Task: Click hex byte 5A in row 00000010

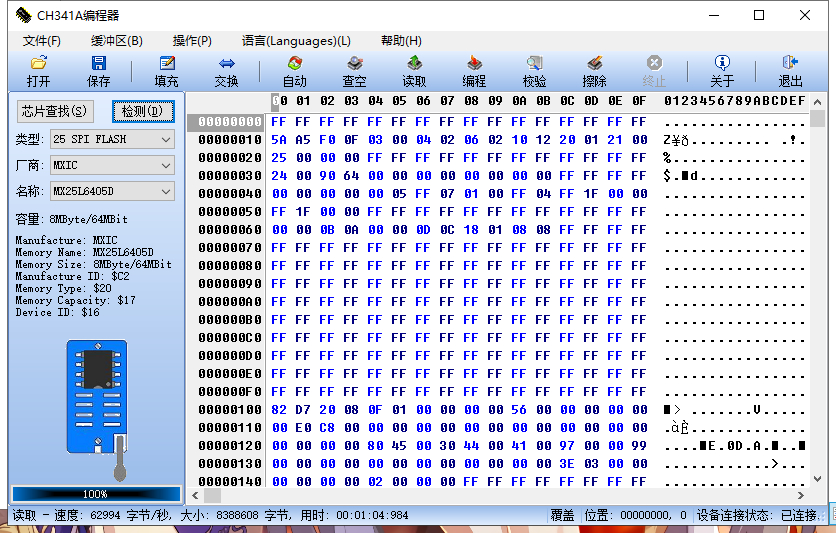Action: coord(279,140)
